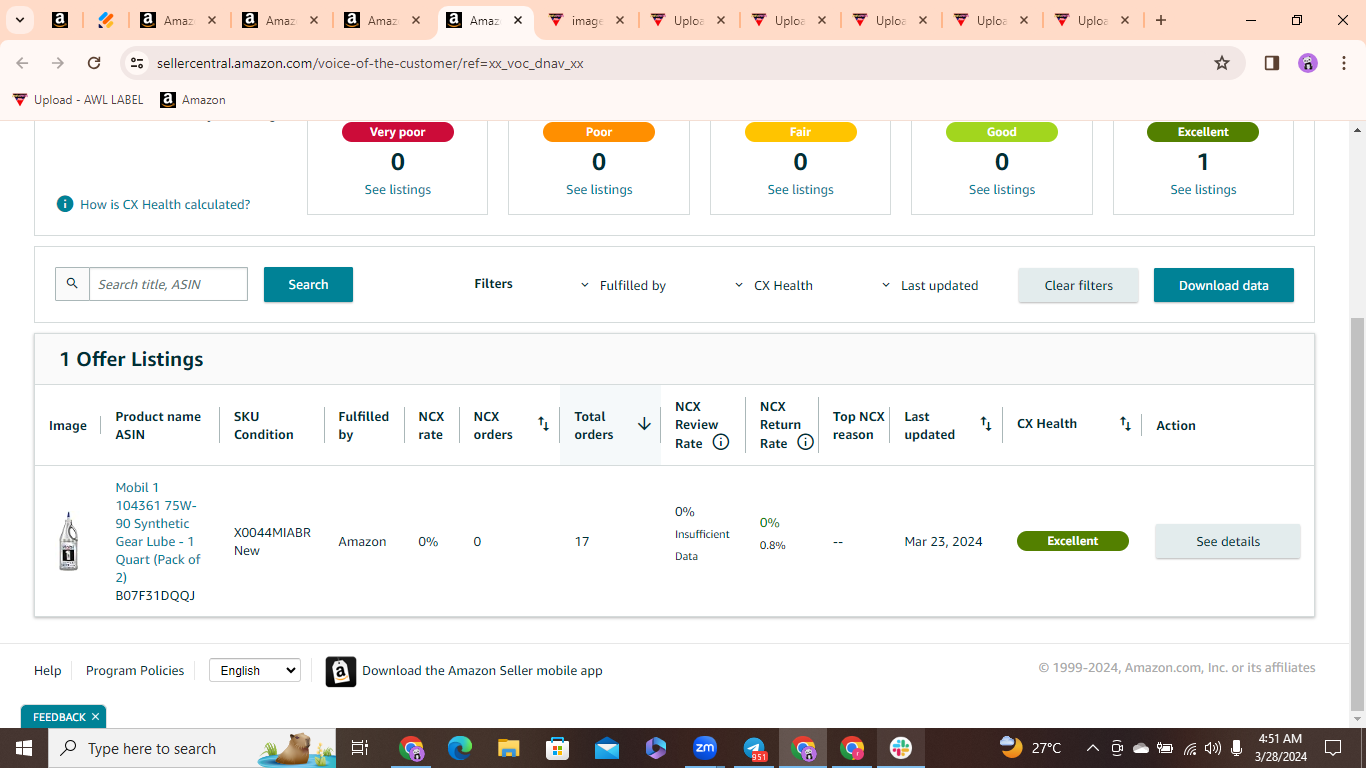Click Clear filters
The height and width of the screenshot is (768, 1366).
click(1078, 285)
